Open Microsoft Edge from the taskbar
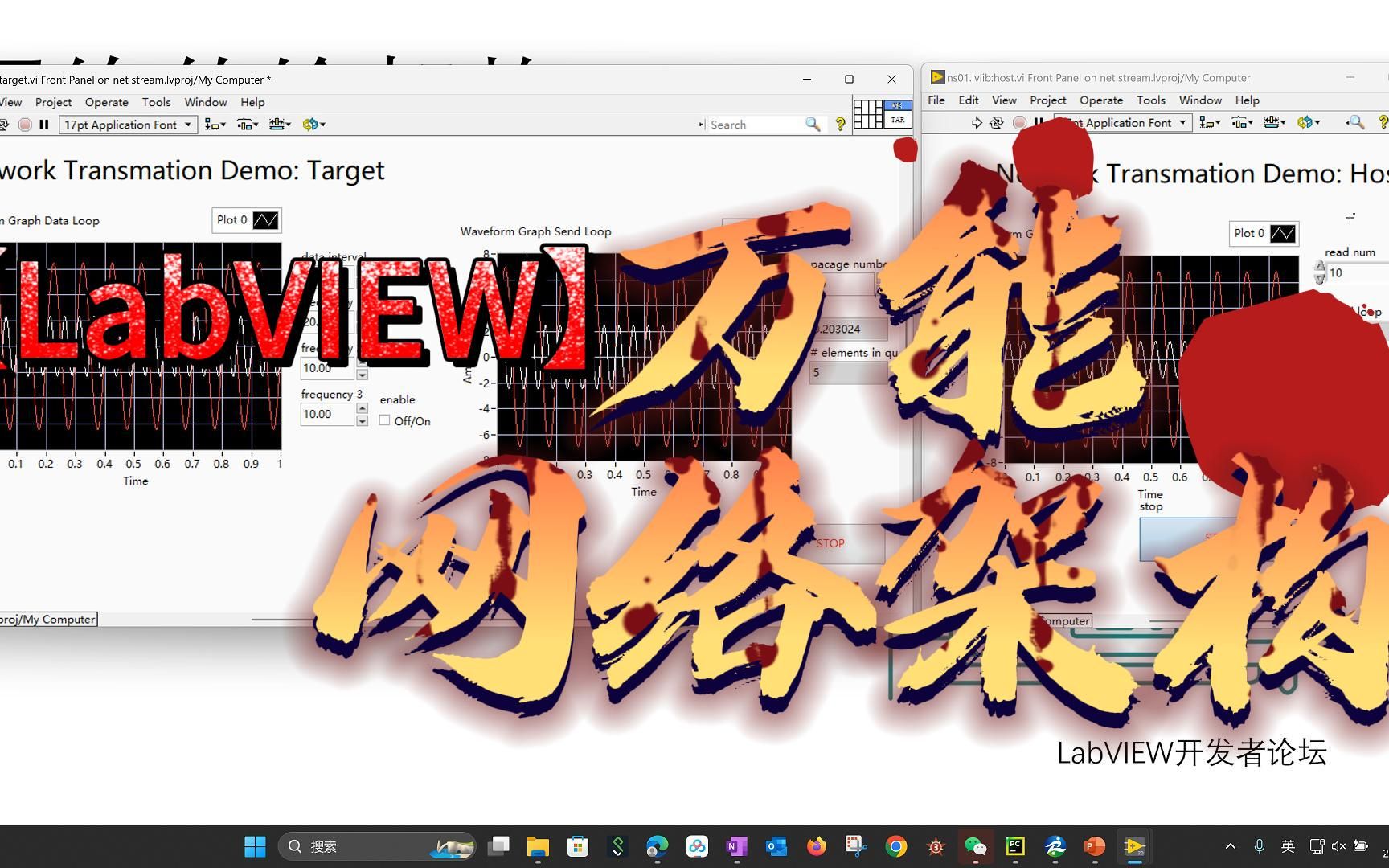Viewport: 1389px width, 868px height. tap(658, 846)
